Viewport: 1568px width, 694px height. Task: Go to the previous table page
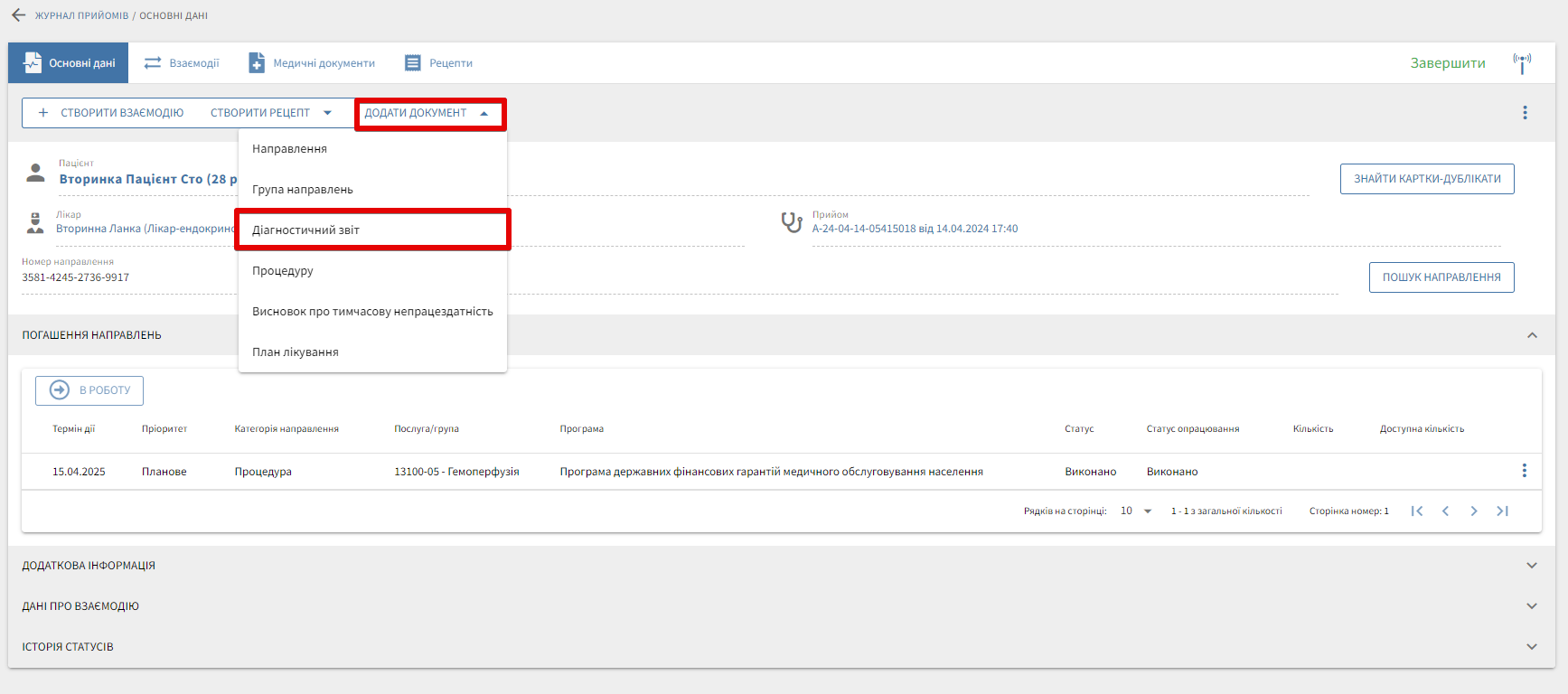[1445, 511]
